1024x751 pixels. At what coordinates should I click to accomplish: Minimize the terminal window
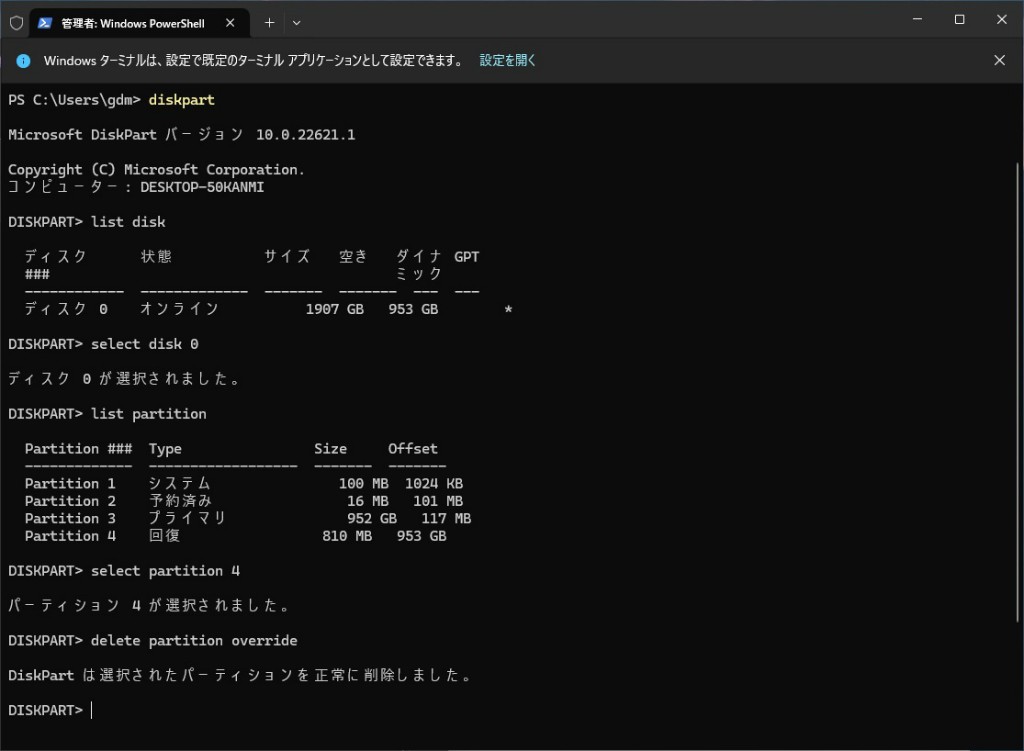tap(915, 20)
